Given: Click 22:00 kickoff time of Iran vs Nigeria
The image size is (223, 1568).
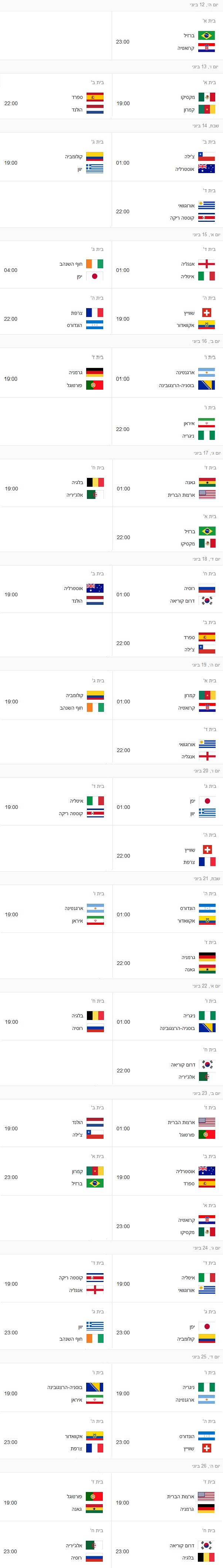Looking at the screenshot, I should pyautogui.click(x=122, y=429).
